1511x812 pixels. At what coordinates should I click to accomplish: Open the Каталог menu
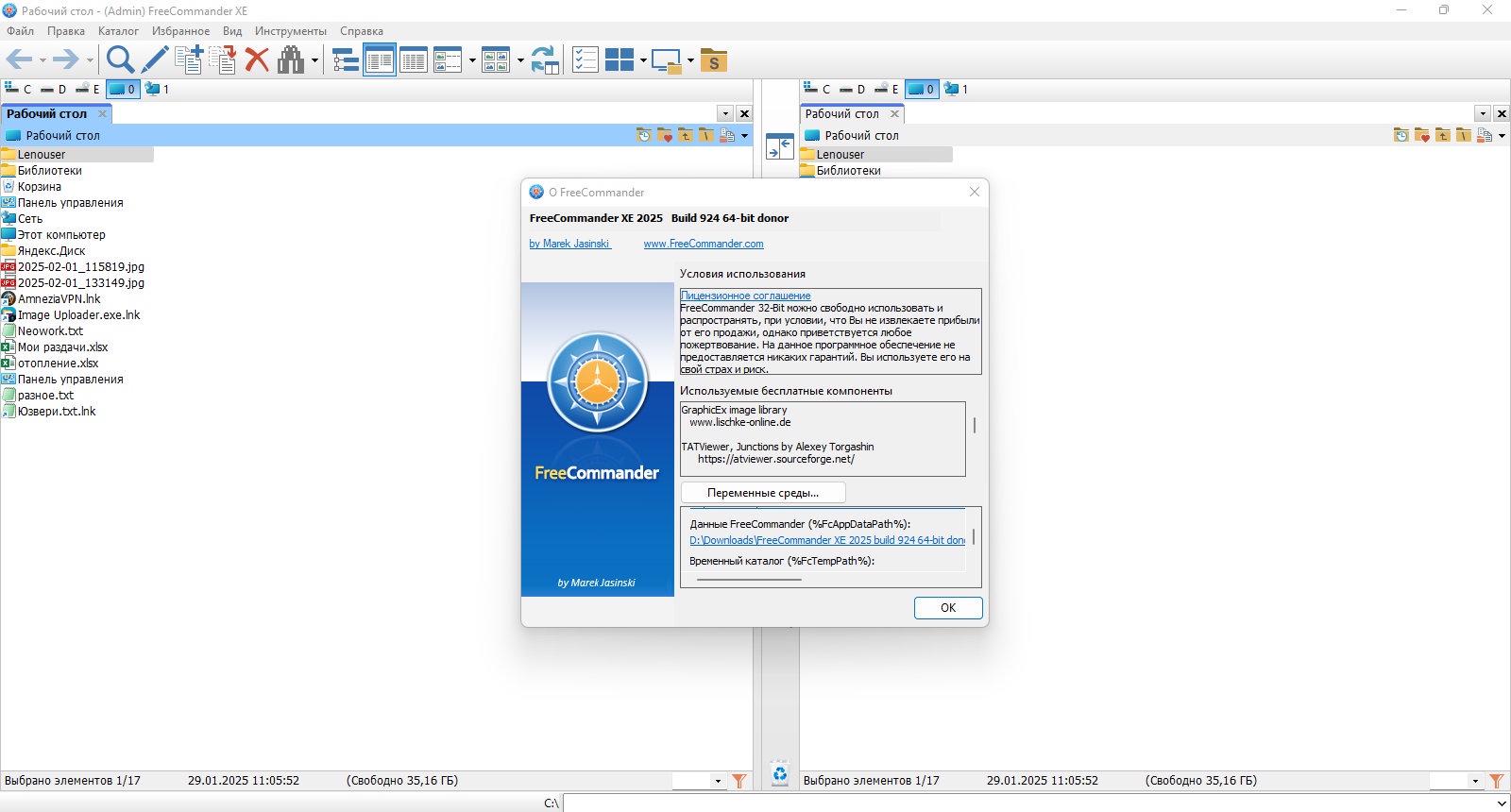118,31
